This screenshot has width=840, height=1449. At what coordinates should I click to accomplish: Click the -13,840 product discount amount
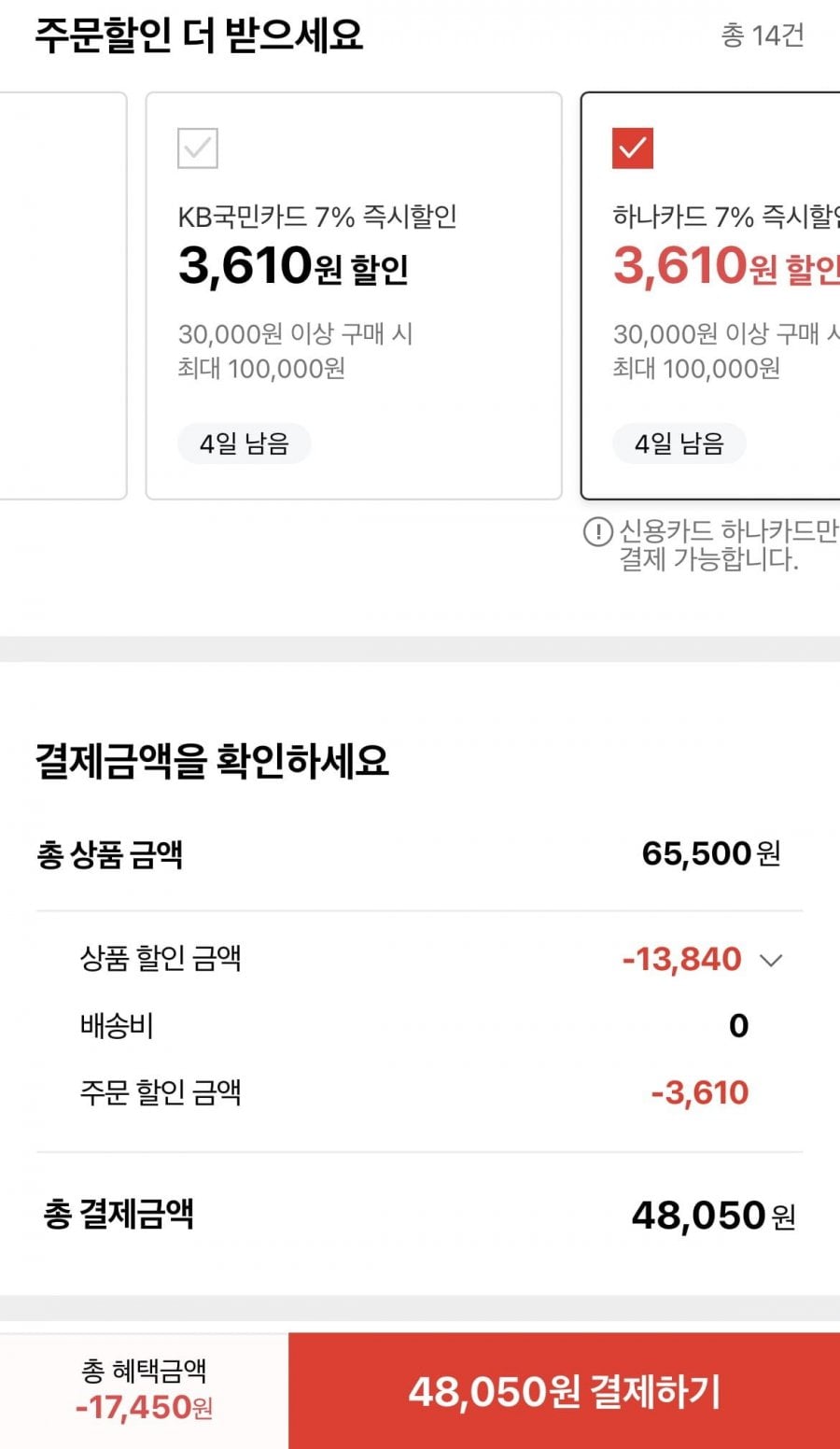point(682,959)
